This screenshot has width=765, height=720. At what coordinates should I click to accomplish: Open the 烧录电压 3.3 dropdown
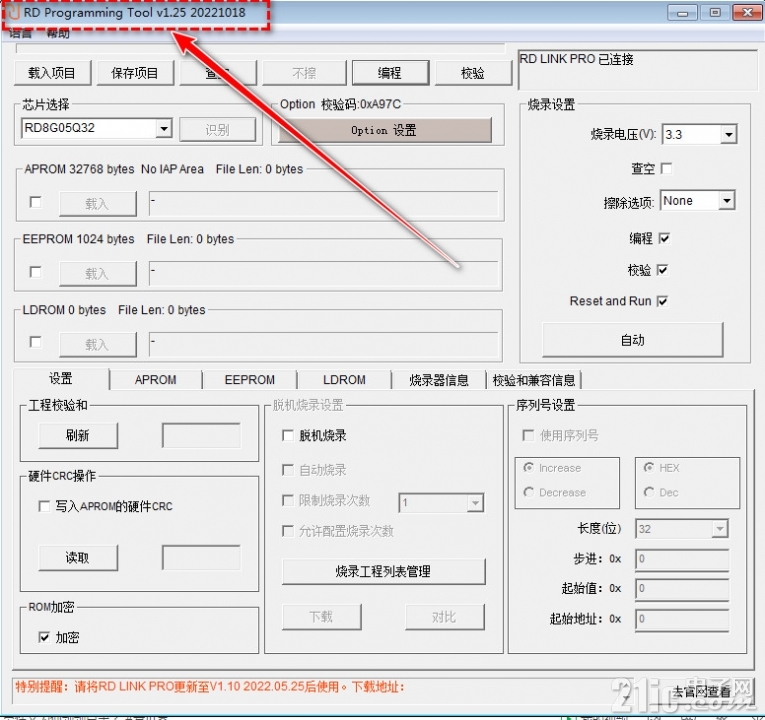click(x=728, y=135)
